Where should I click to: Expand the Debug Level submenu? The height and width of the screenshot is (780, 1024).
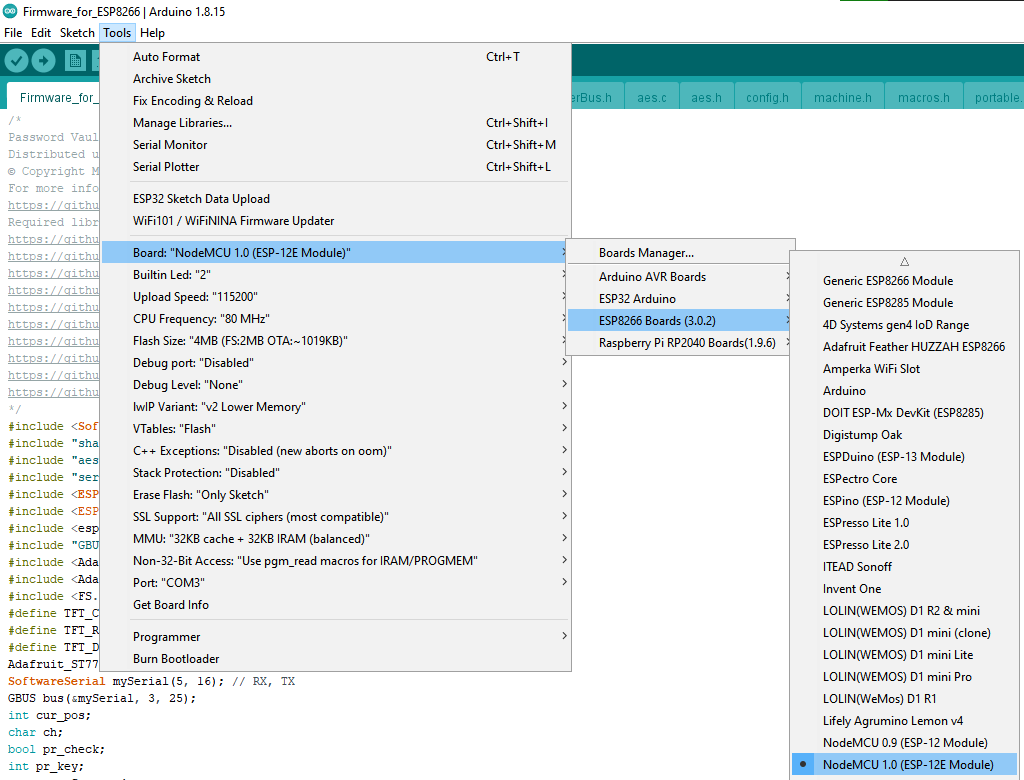tap(336, 385)
